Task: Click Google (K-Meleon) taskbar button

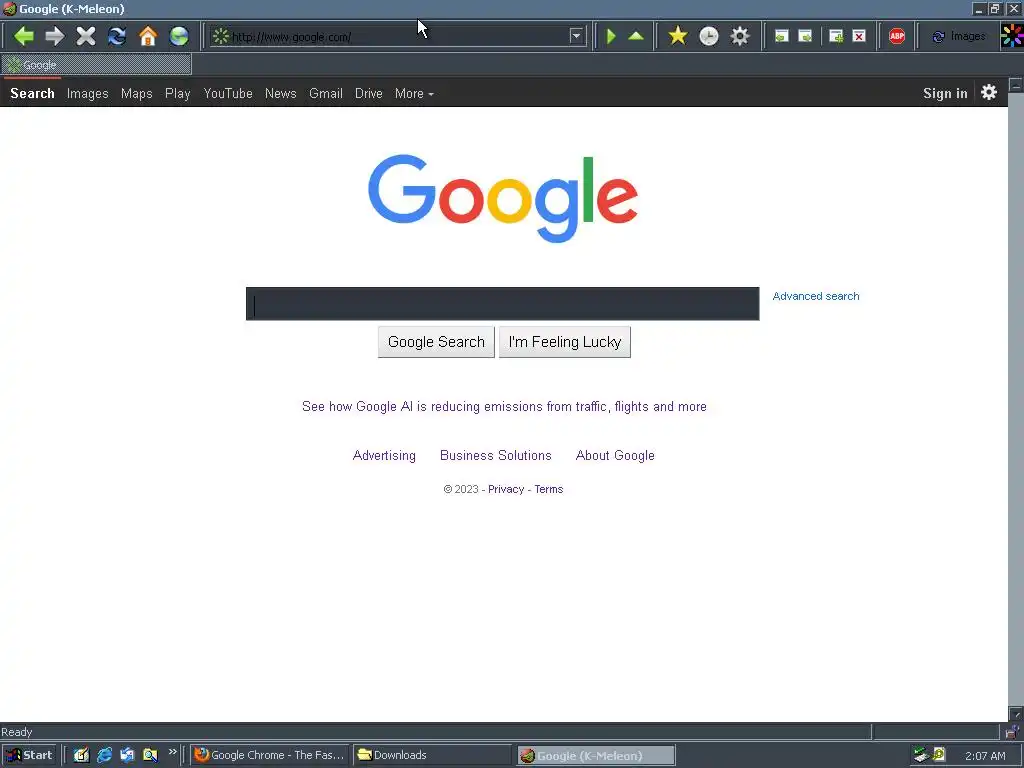Action: [596, 756]
